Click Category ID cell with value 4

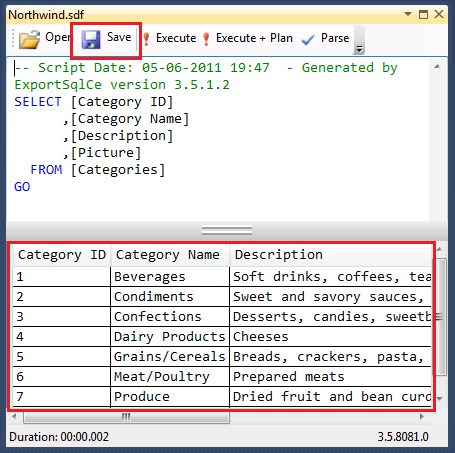coord(62,337)
